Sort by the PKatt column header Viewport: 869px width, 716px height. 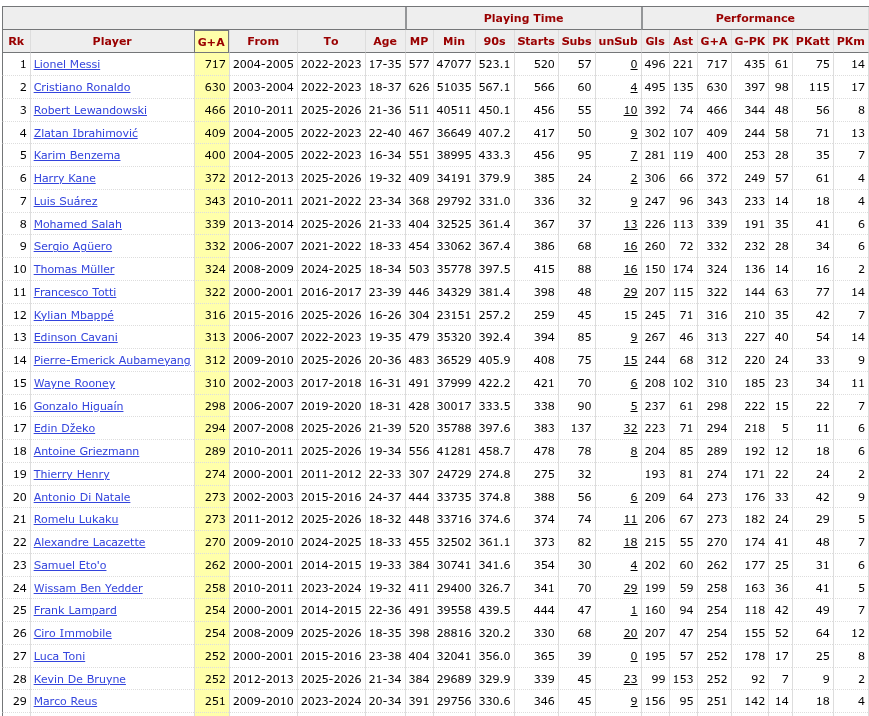813,41
